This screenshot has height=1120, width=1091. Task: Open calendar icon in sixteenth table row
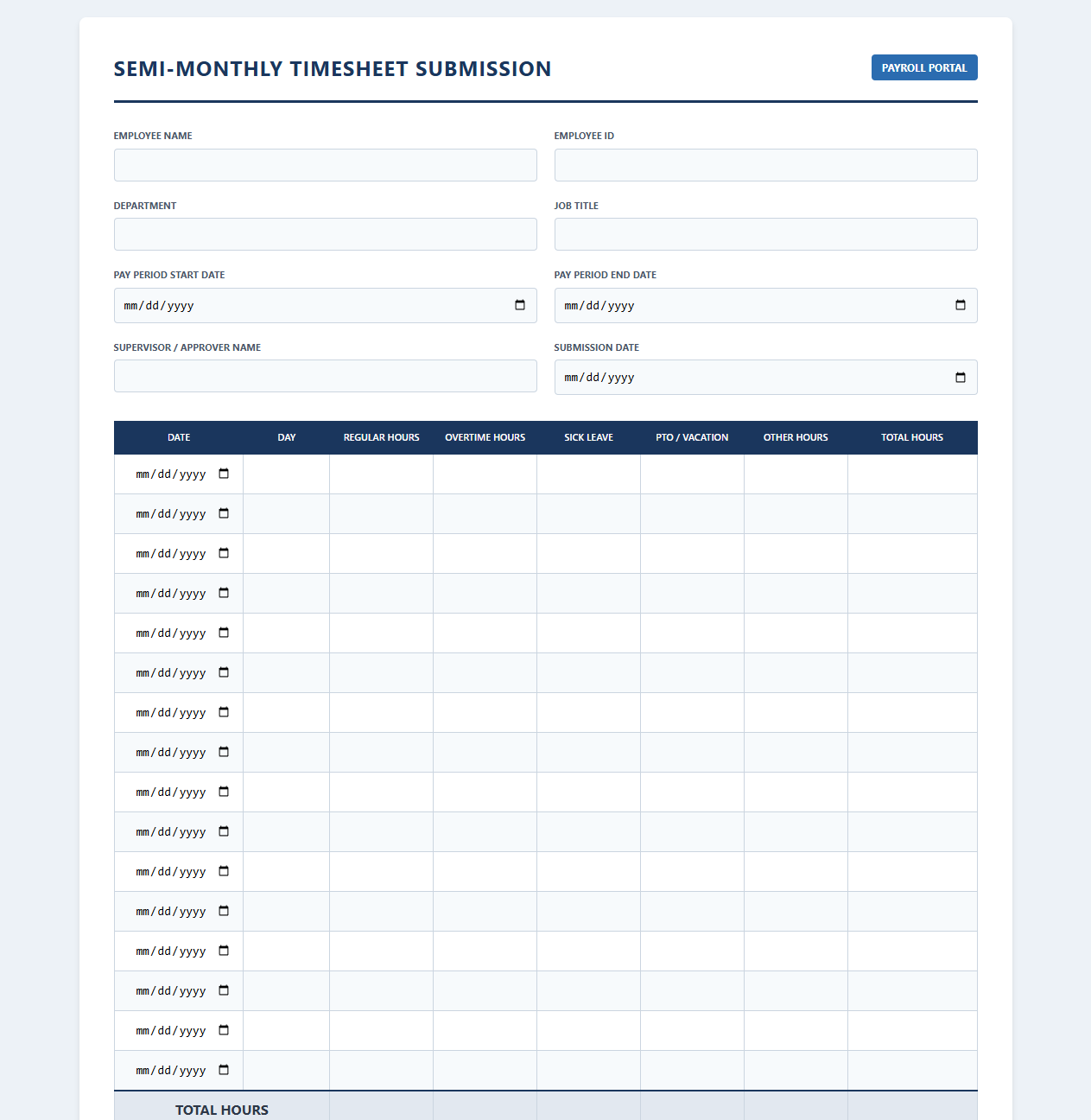click(224, 1070)
